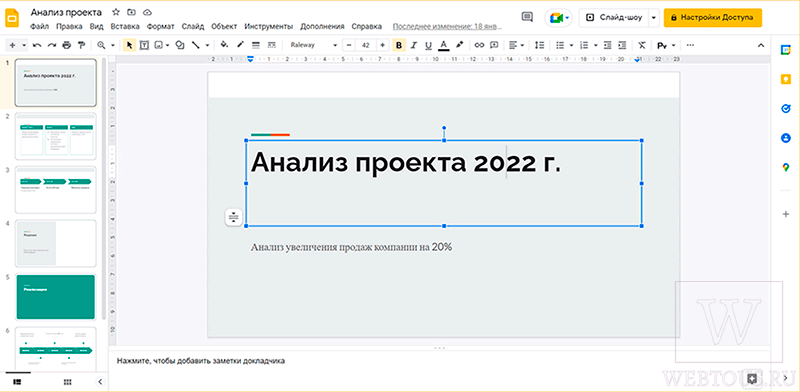Open the line type dropdown arrow
The height and width of the screenshot is (392, 800).
[x=207, y=45]
